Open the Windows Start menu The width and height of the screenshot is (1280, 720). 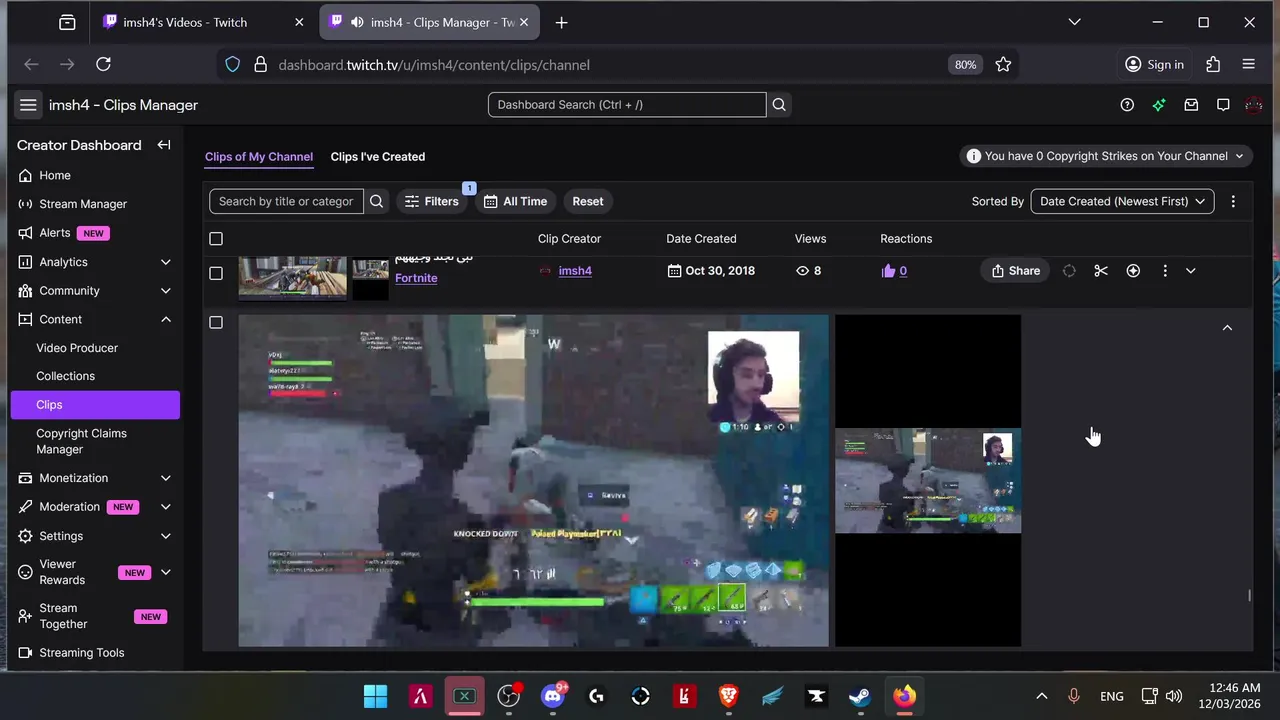tap(376, 696)
